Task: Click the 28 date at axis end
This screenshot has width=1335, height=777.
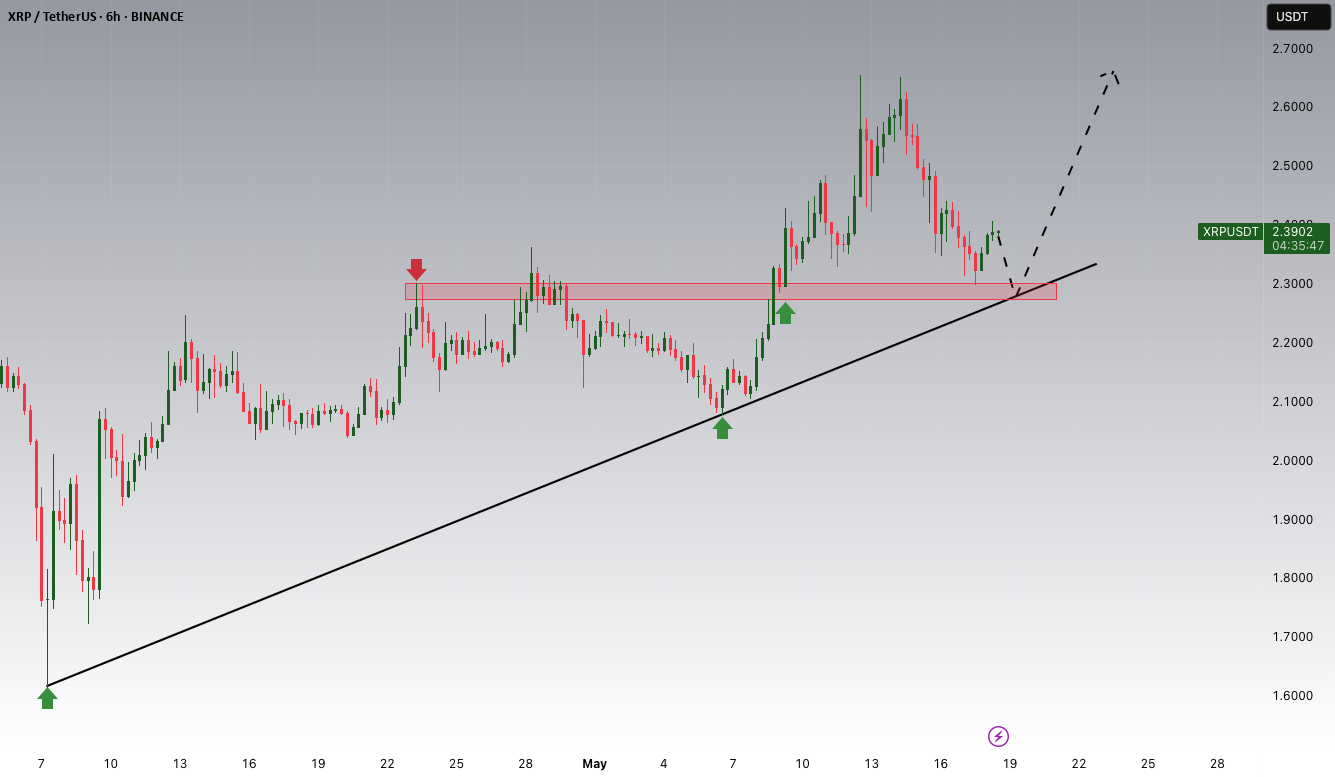Action: [1217, 764]
